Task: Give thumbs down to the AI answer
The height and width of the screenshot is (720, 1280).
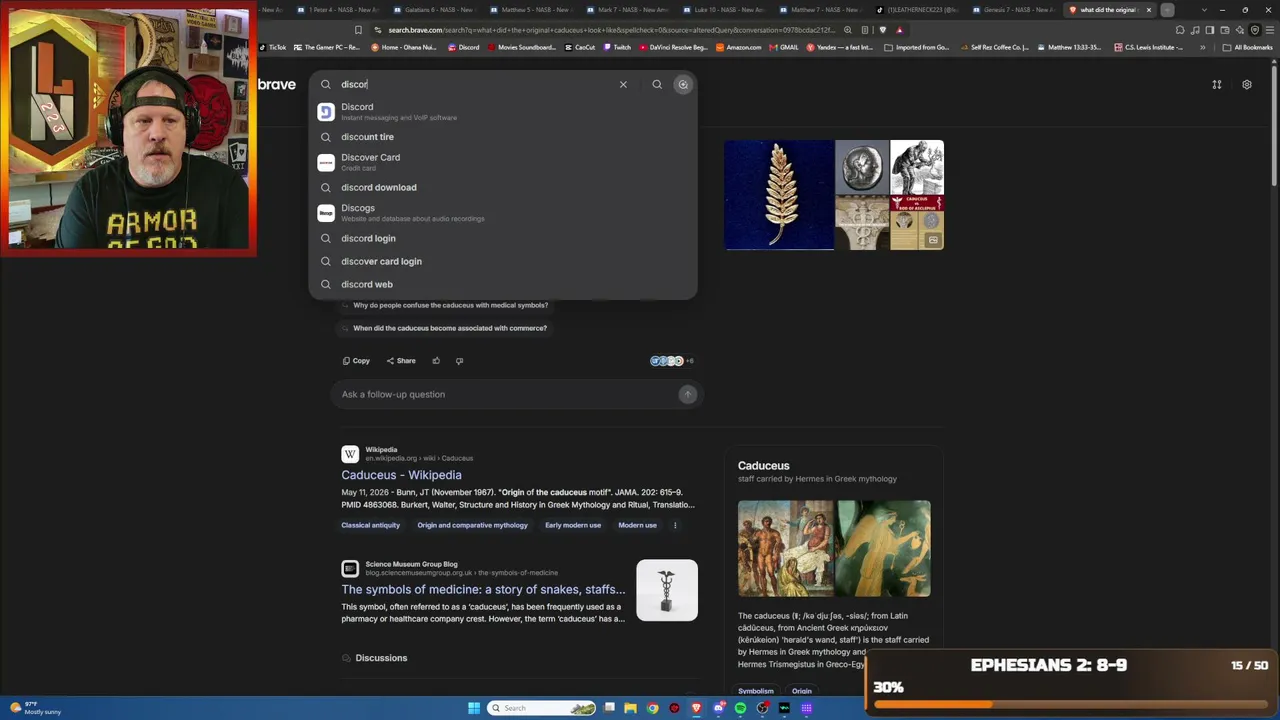Action: [x=459, y=361]
